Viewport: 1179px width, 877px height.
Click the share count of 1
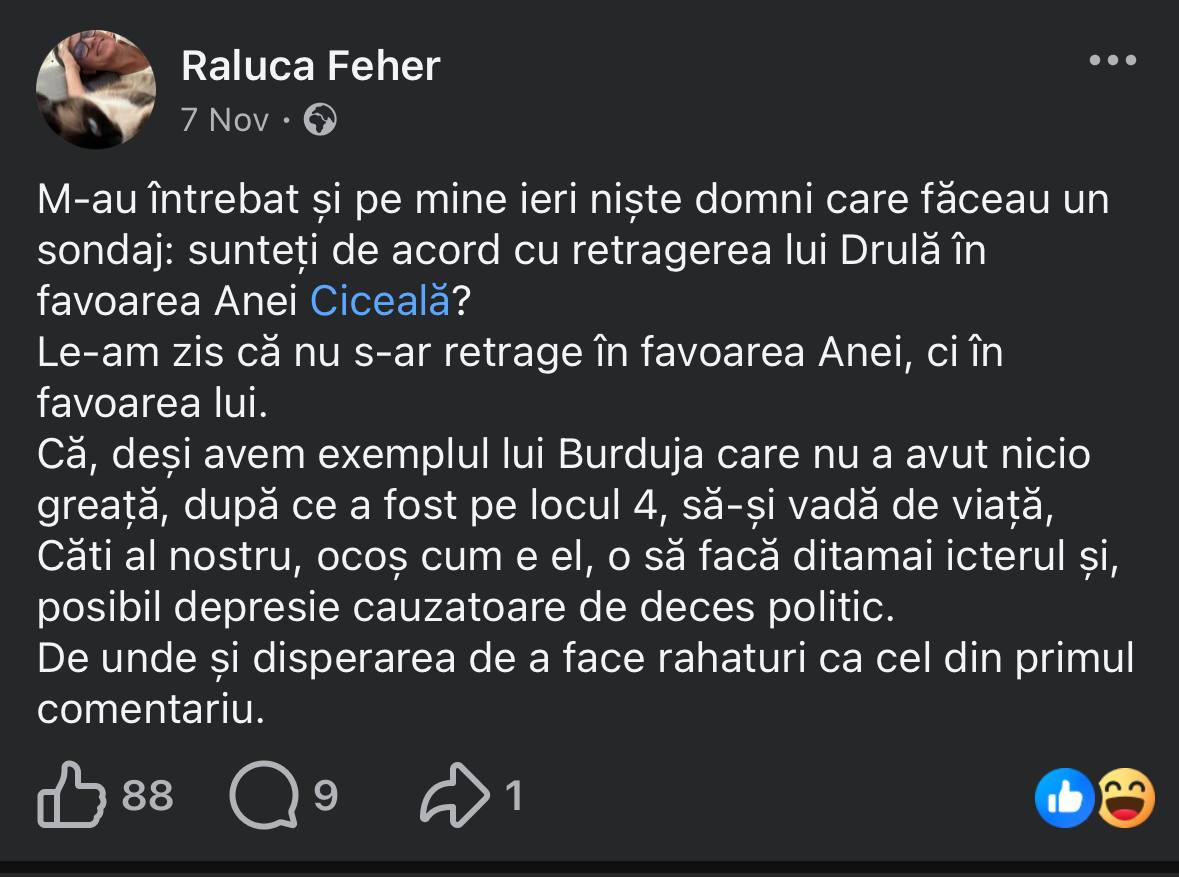click(x=513, y=796)
